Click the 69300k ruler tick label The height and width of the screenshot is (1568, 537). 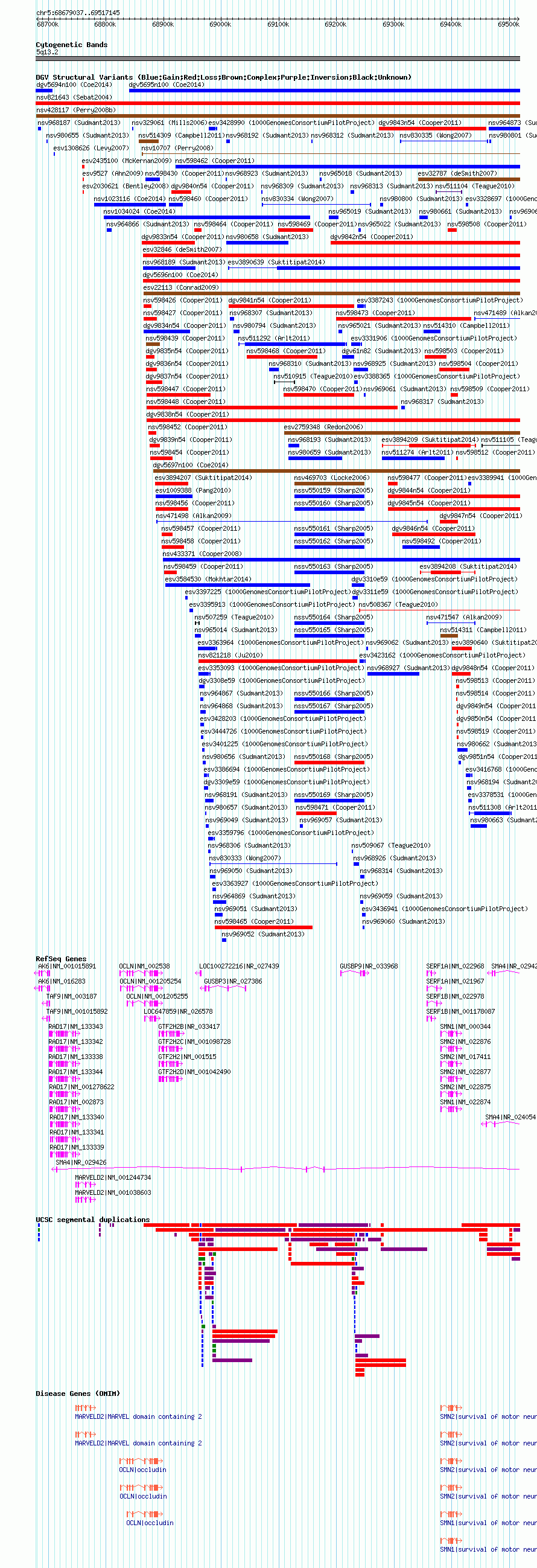pyautogui.click(x=393, y=24)
